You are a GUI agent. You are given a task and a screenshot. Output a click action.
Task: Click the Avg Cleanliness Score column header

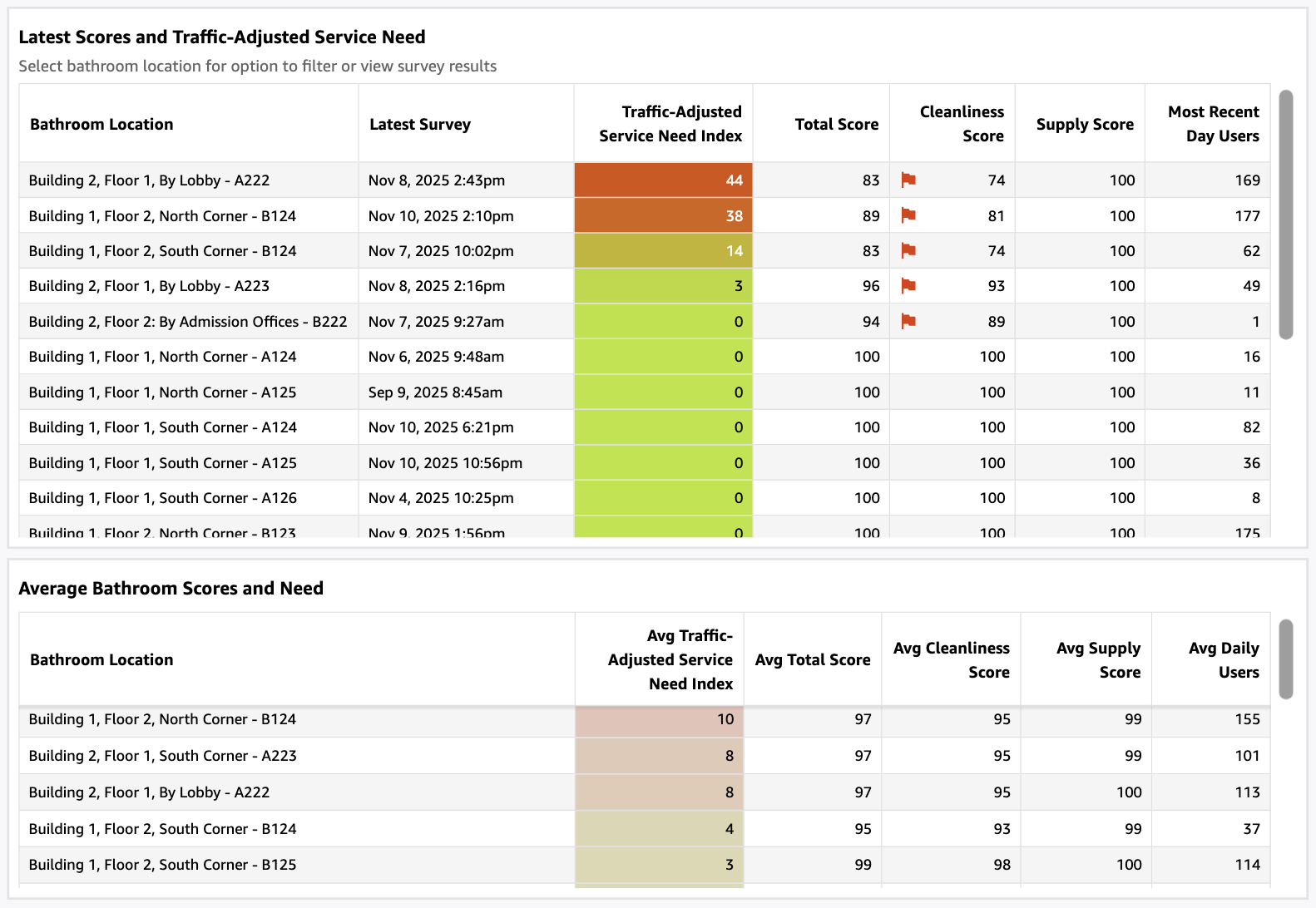[x=951, y=659]
